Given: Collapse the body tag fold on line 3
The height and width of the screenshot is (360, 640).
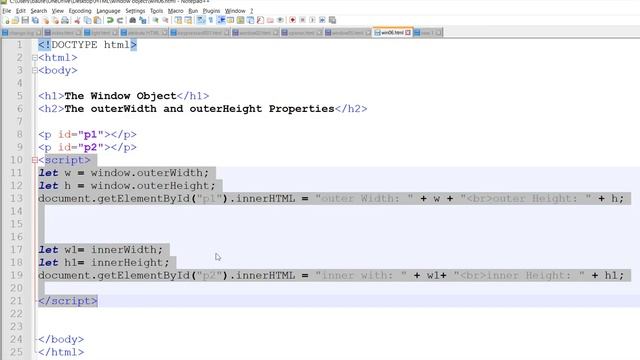Looking at the screenshot, I should pos(35,70).
